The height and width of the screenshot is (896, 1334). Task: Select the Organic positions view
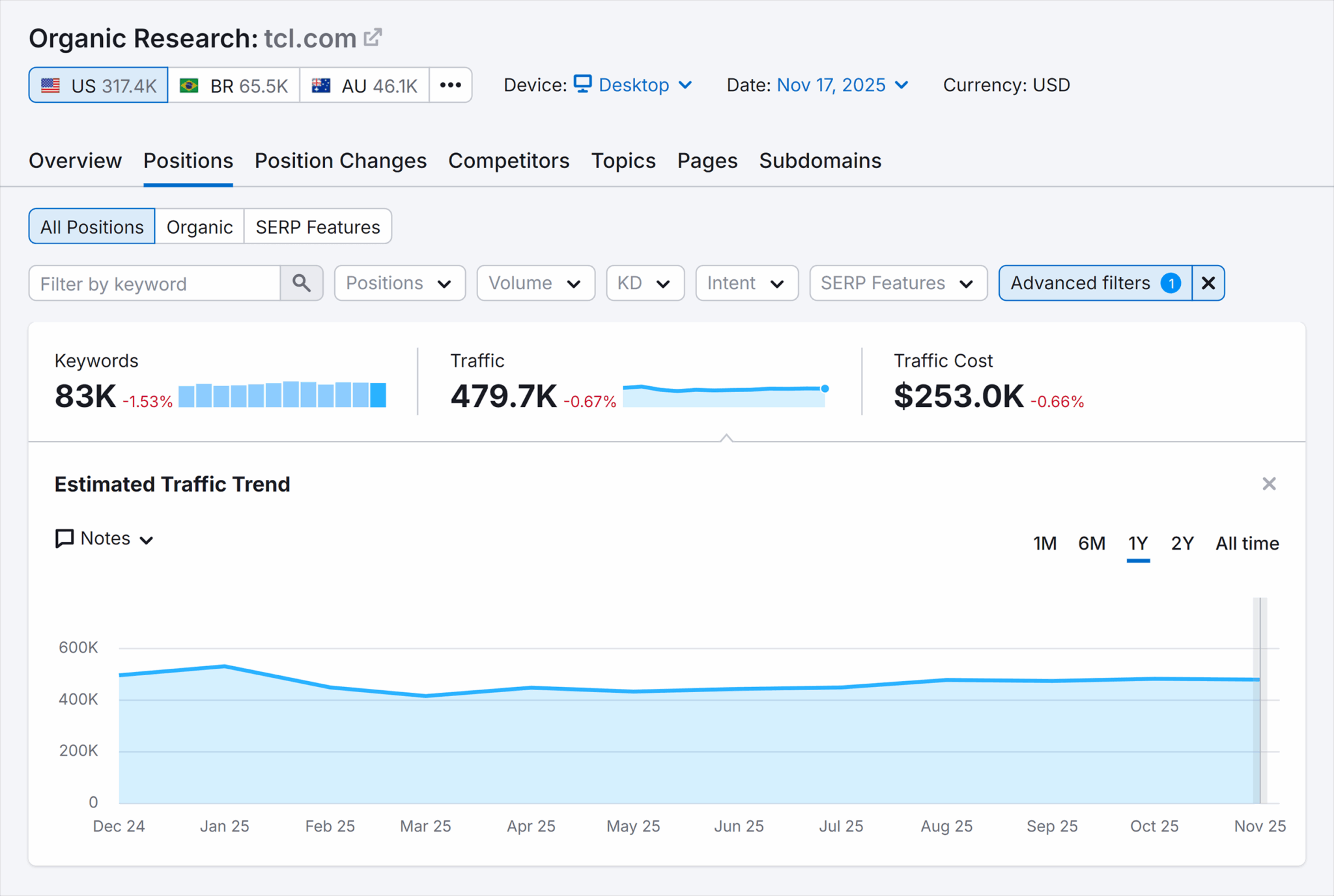pos(199,227)
